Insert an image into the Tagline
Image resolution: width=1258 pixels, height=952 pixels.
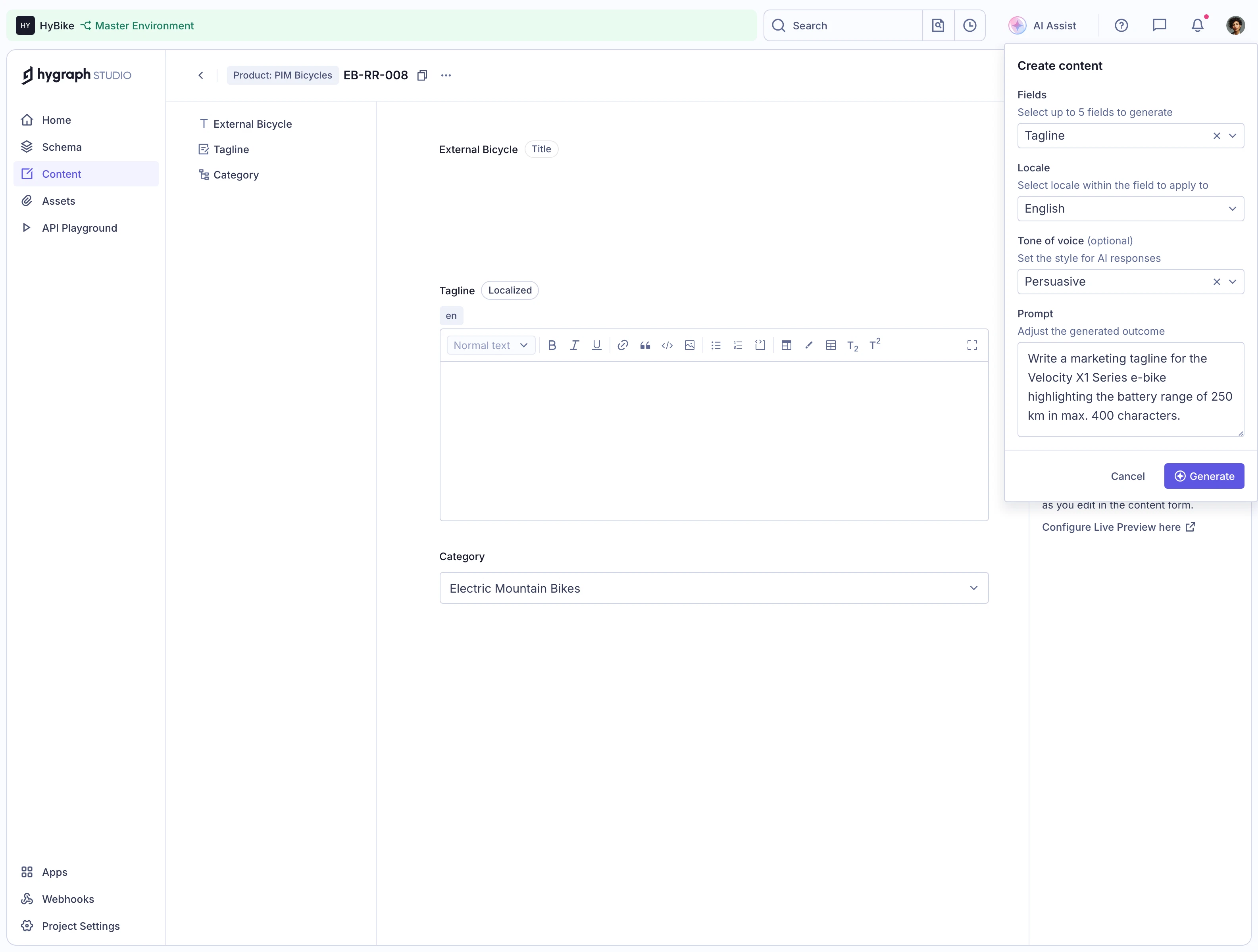point(690,345)
